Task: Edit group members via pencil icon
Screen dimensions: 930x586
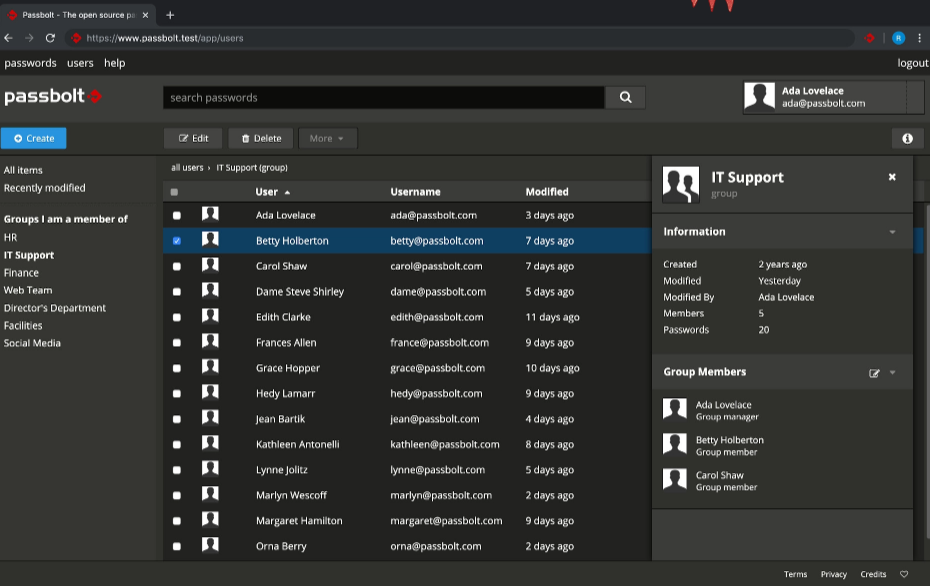Action: click(x=874, y=373)
